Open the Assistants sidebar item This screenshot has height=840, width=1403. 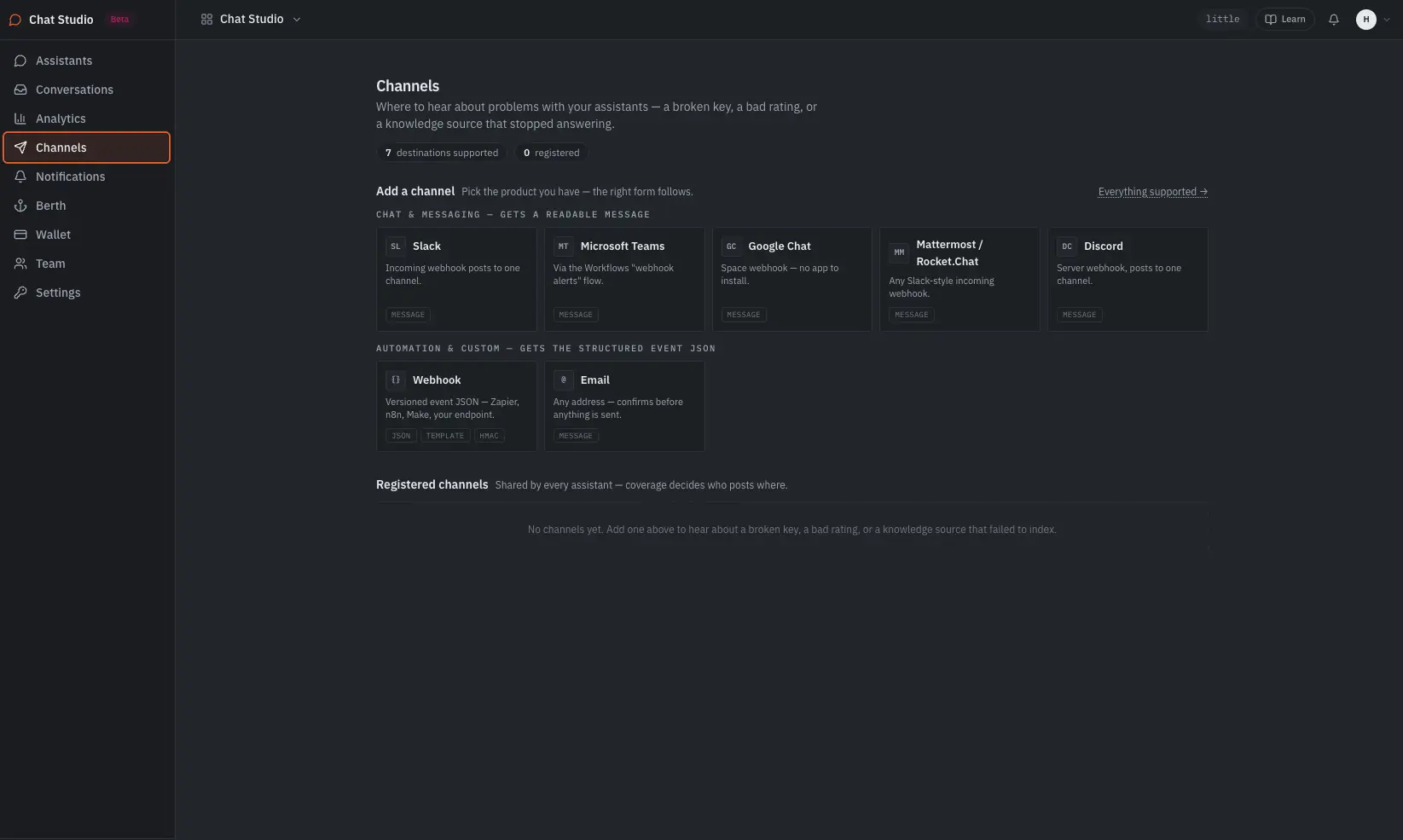tap(87, 61)
